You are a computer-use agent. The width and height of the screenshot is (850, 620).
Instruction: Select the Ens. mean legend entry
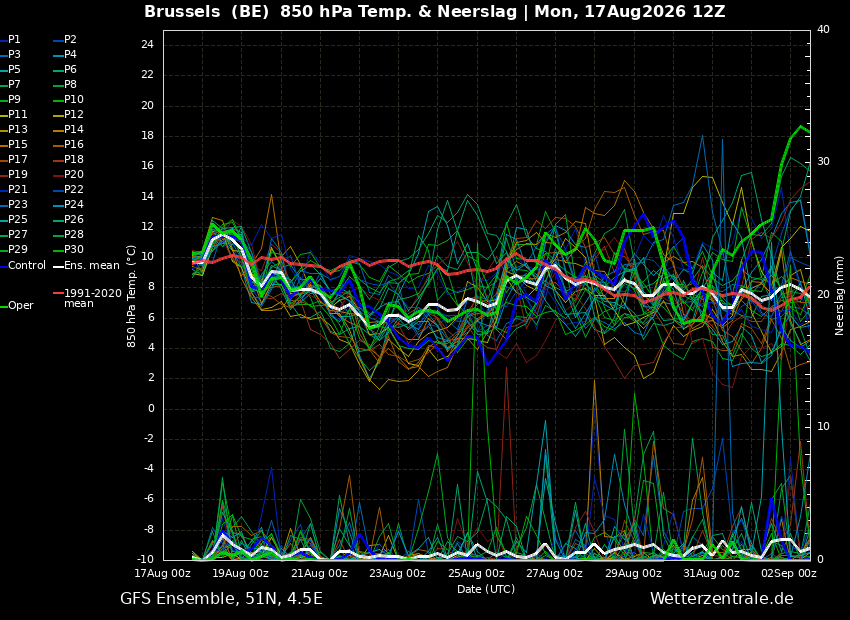[x=86, y=266]
